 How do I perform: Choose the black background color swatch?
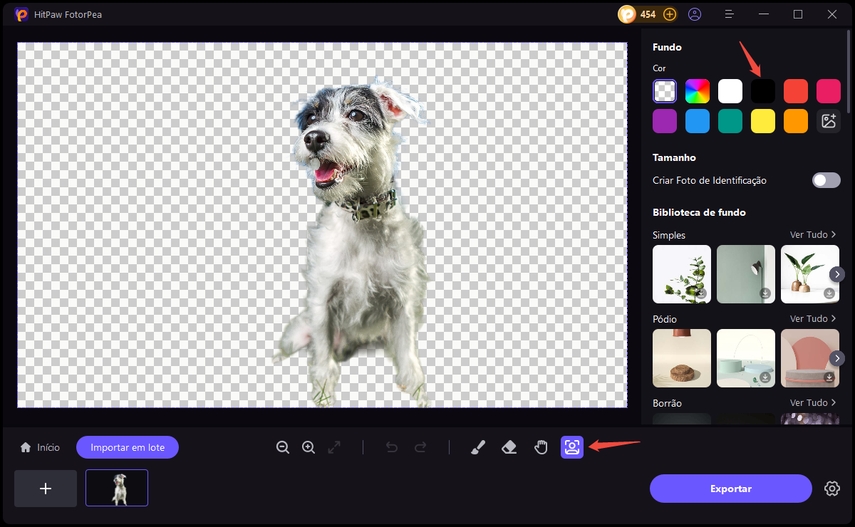pyautogui.click(x=763, y=91)
